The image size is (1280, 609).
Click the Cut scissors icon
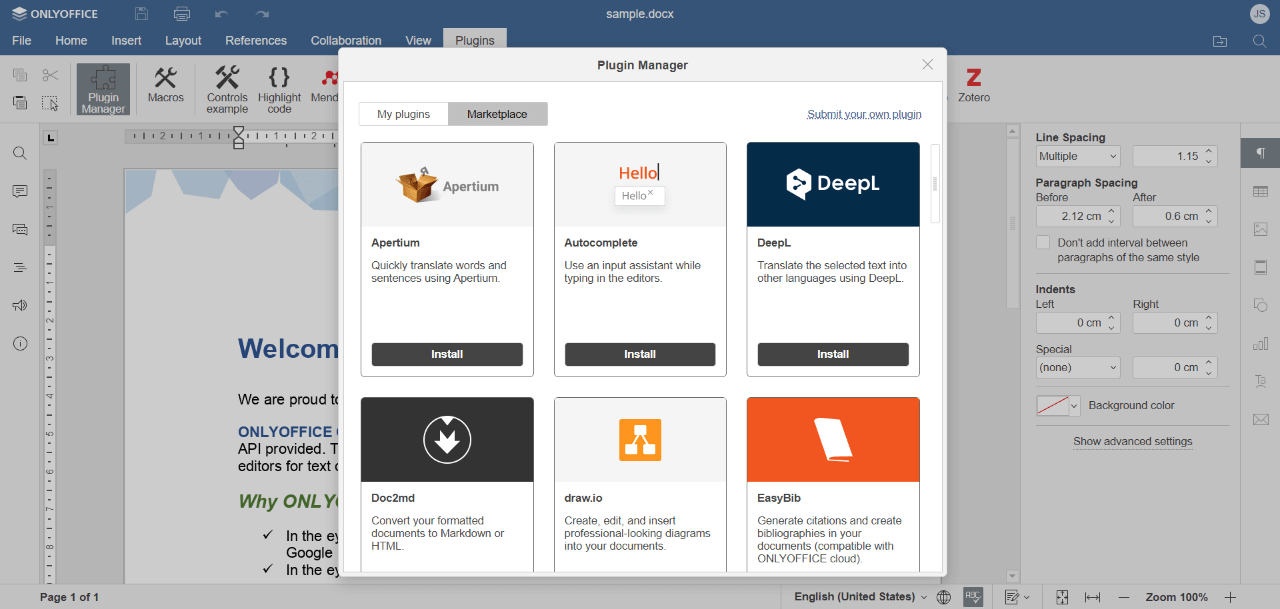(51, 75)
